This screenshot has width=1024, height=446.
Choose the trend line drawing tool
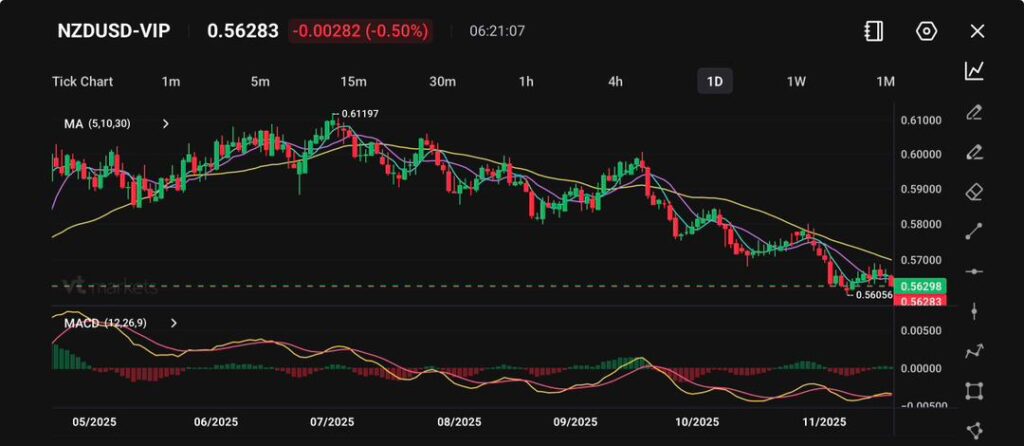click(974, 231)
